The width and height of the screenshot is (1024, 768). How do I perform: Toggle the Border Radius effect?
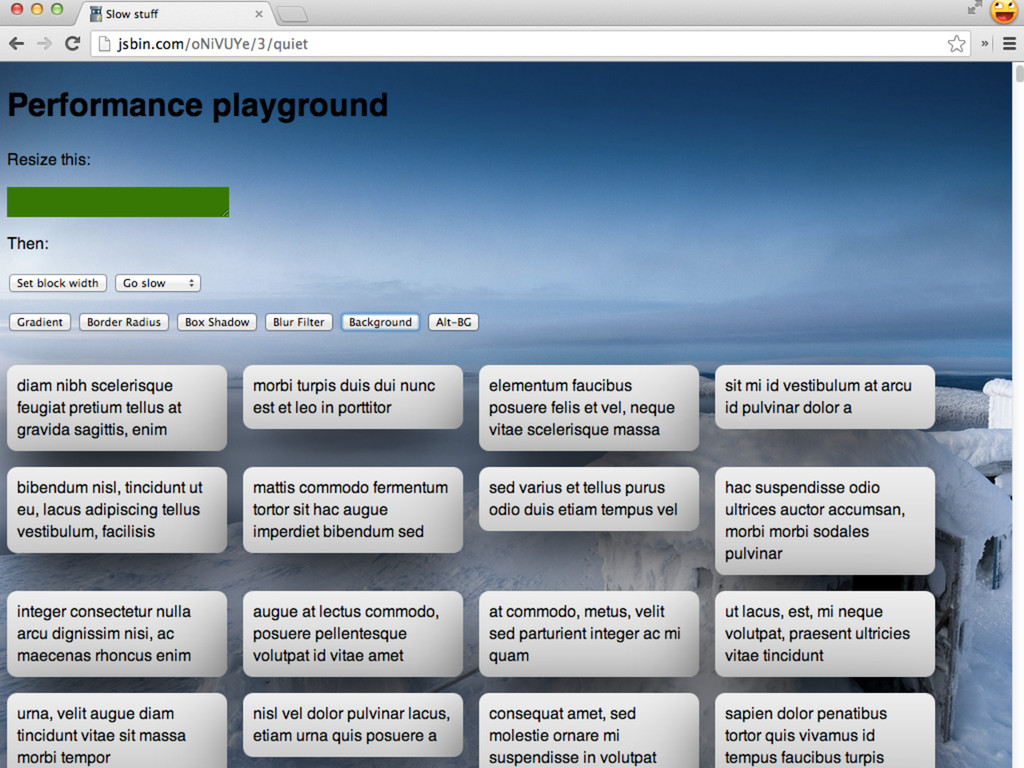pyautogui.click(x=124, y=322)
